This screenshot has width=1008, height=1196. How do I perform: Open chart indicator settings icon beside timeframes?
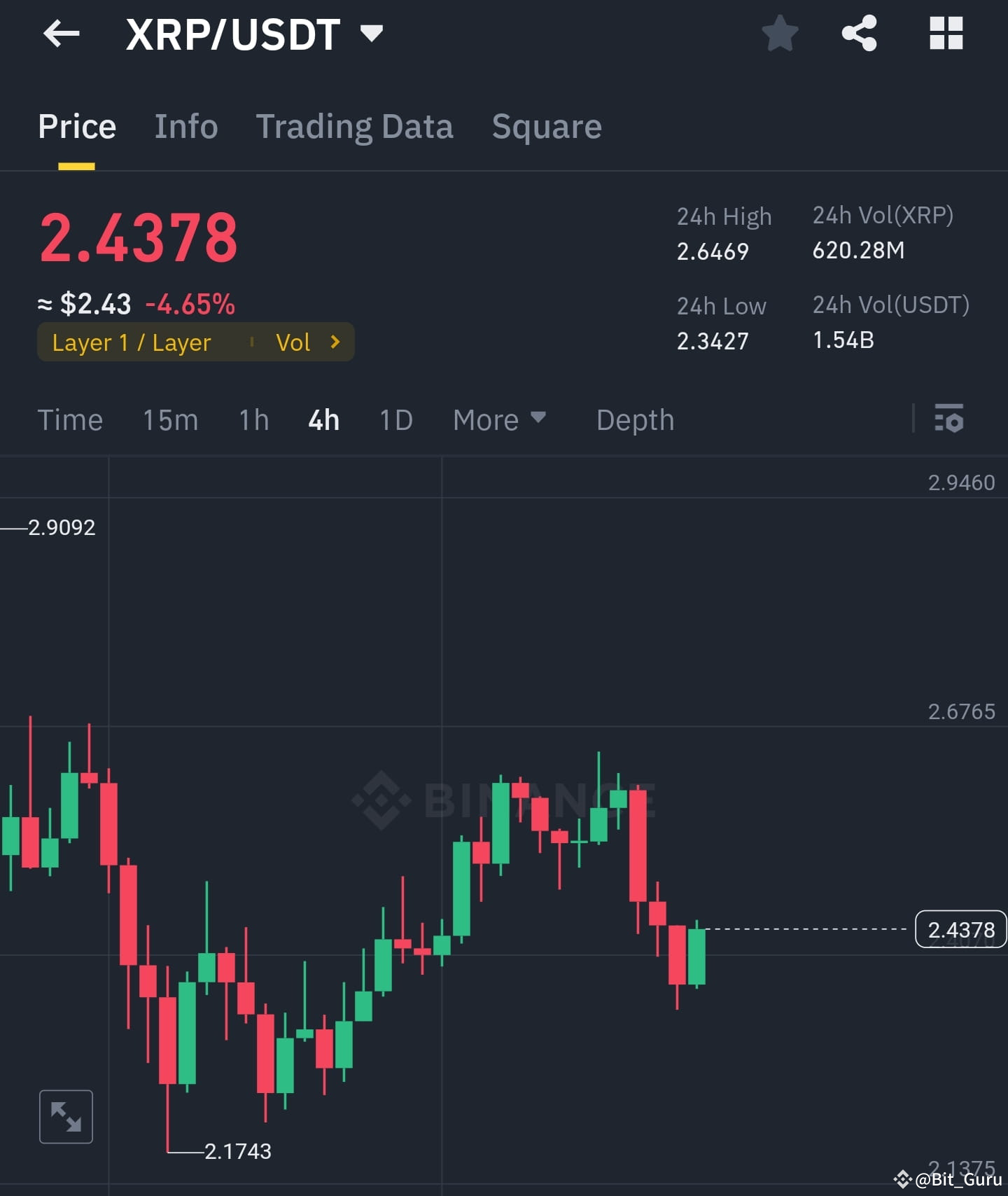(949, 419)
